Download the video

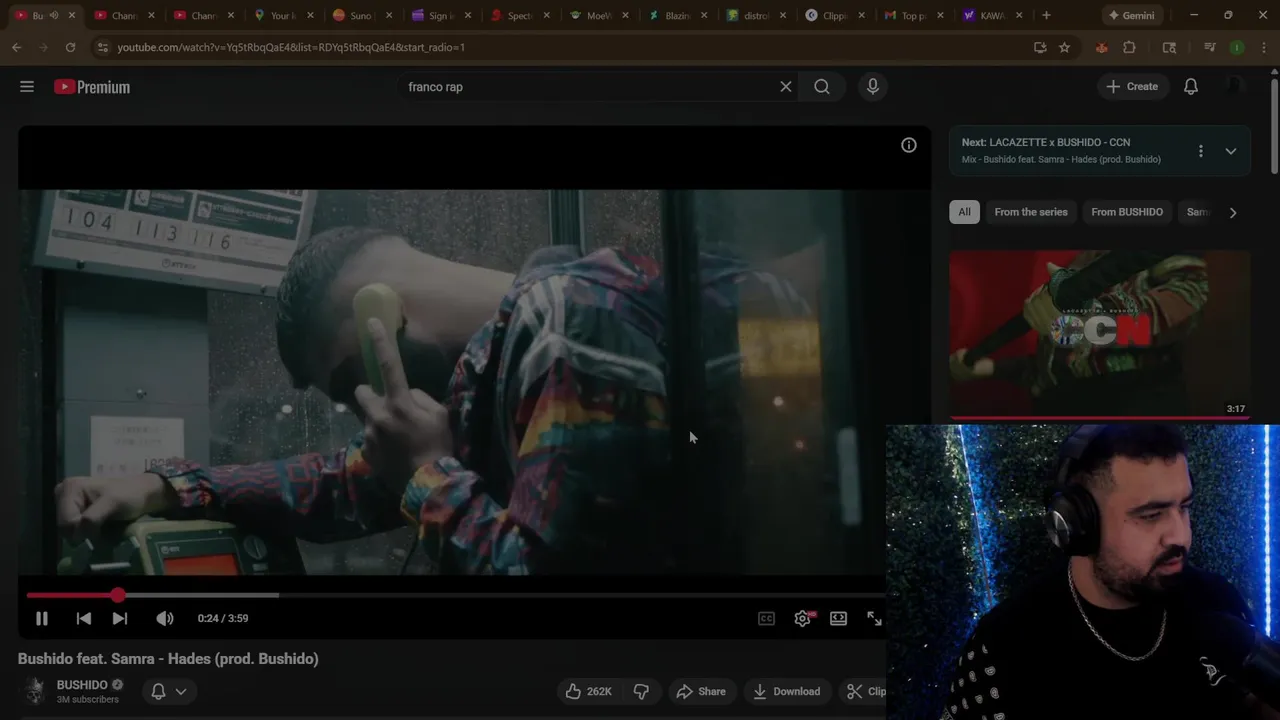click(786, 691)
